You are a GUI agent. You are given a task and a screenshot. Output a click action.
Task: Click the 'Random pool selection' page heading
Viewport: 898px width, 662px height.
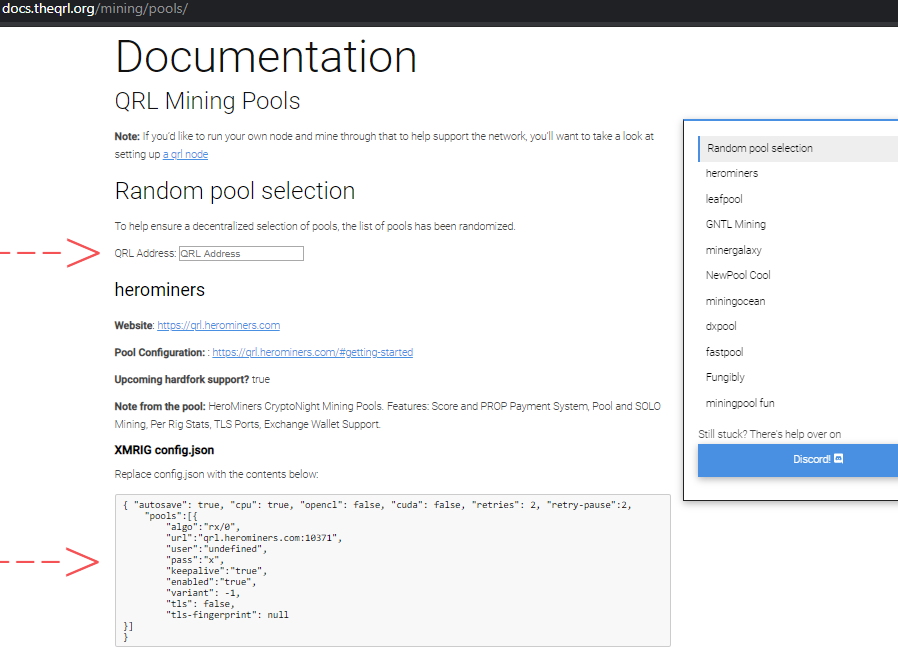click(x=235, y=191)
